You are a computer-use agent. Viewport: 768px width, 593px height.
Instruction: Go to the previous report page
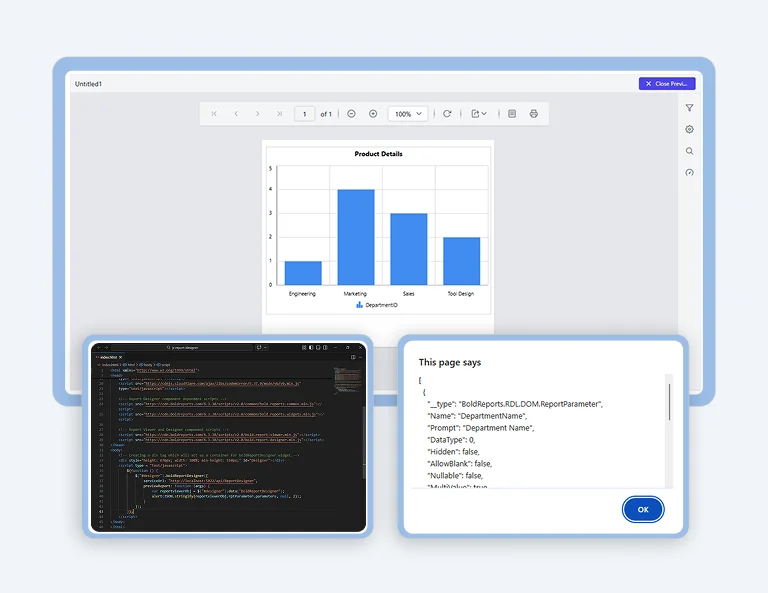(236, 114)
